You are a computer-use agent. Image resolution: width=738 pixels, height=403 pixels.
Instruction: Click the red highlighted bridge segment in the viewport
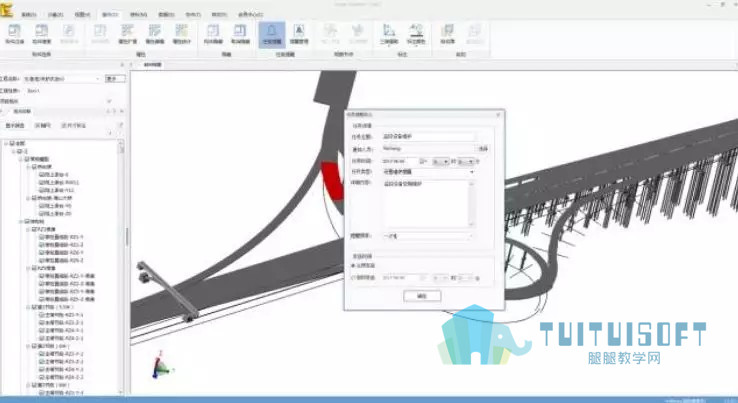(x=333, y=180)
